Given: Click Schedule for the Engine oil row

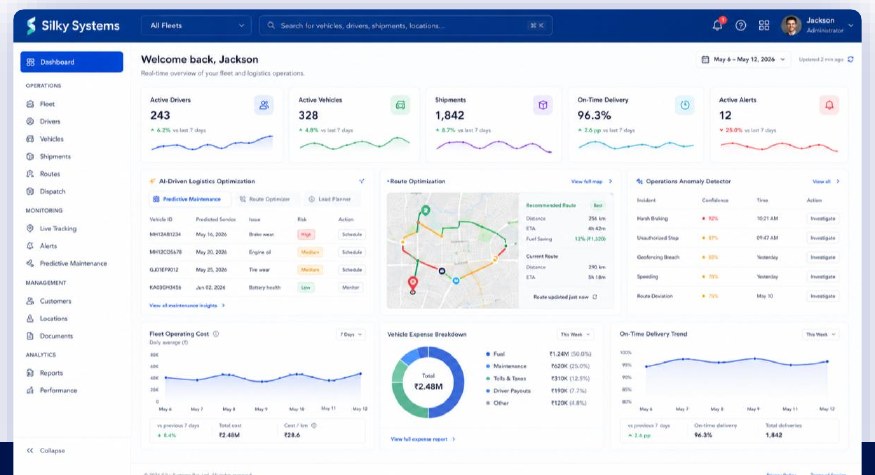Looking at the screenshot, I should tap(352, 252).
